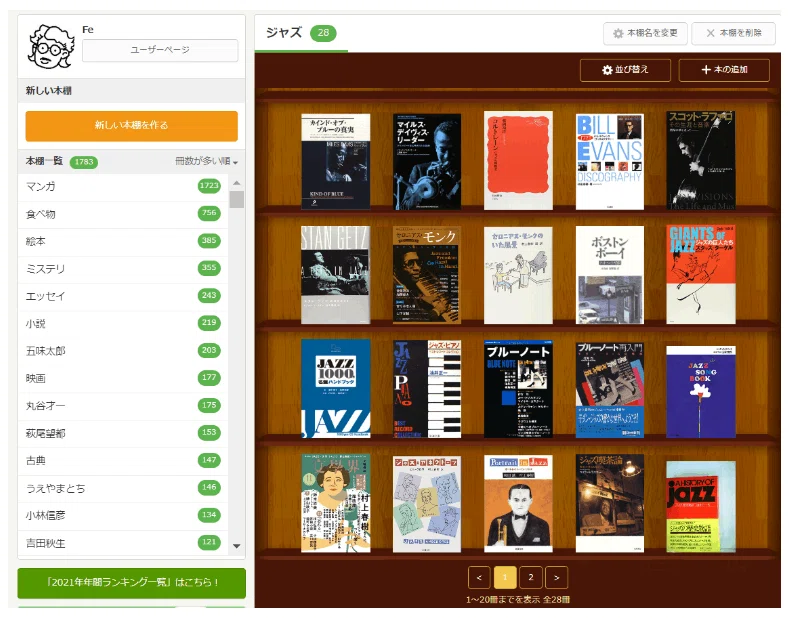The image size is (789, 618).
Task: Select the 五味太郎 bookshelf
Action: point(123,351)
